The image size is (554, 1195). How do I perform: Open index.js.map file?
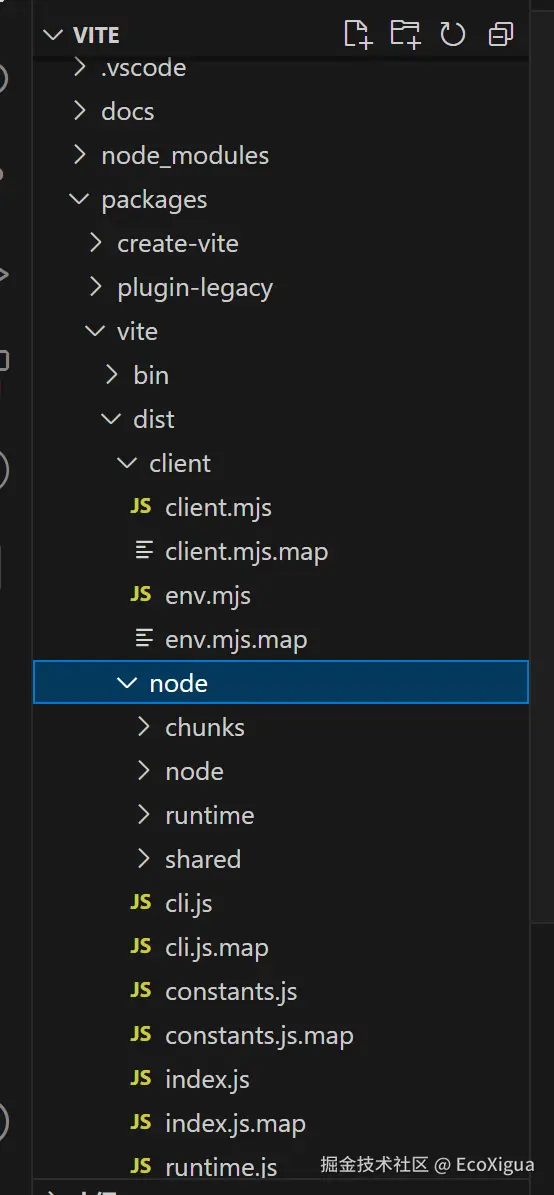click(235, 1124)
